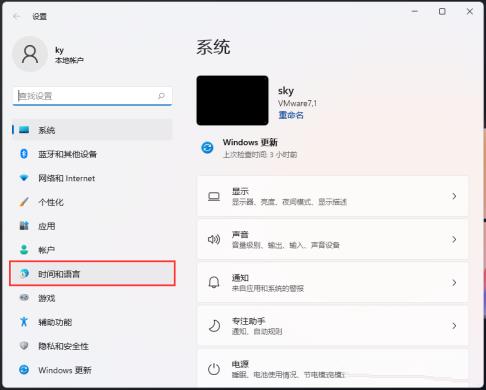
Task: Click 上次检查时间 status text
Action: (x=260, y=155)
